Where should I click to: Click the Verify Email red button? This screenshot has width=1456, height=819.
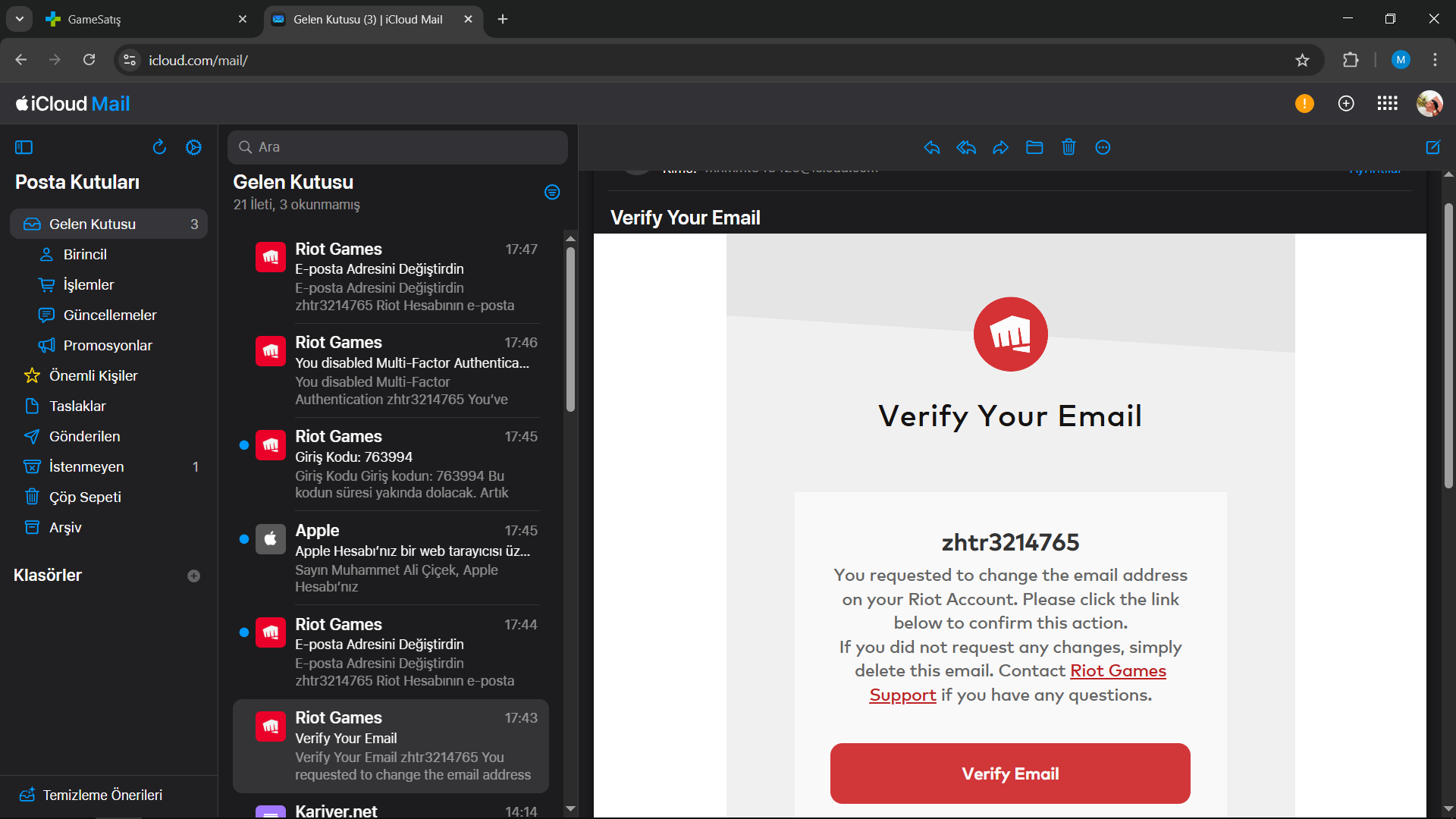click(1010, 773)
